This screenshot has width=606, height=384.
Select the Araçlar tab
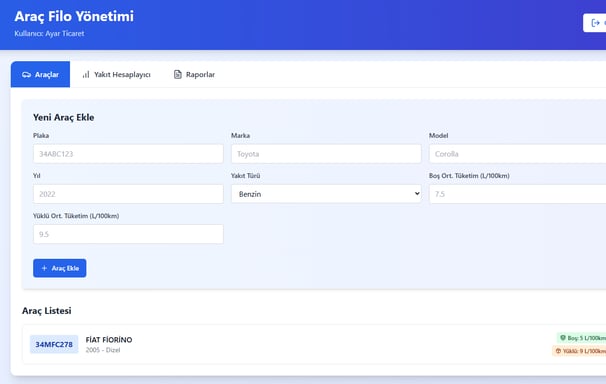tap(41, 74)
